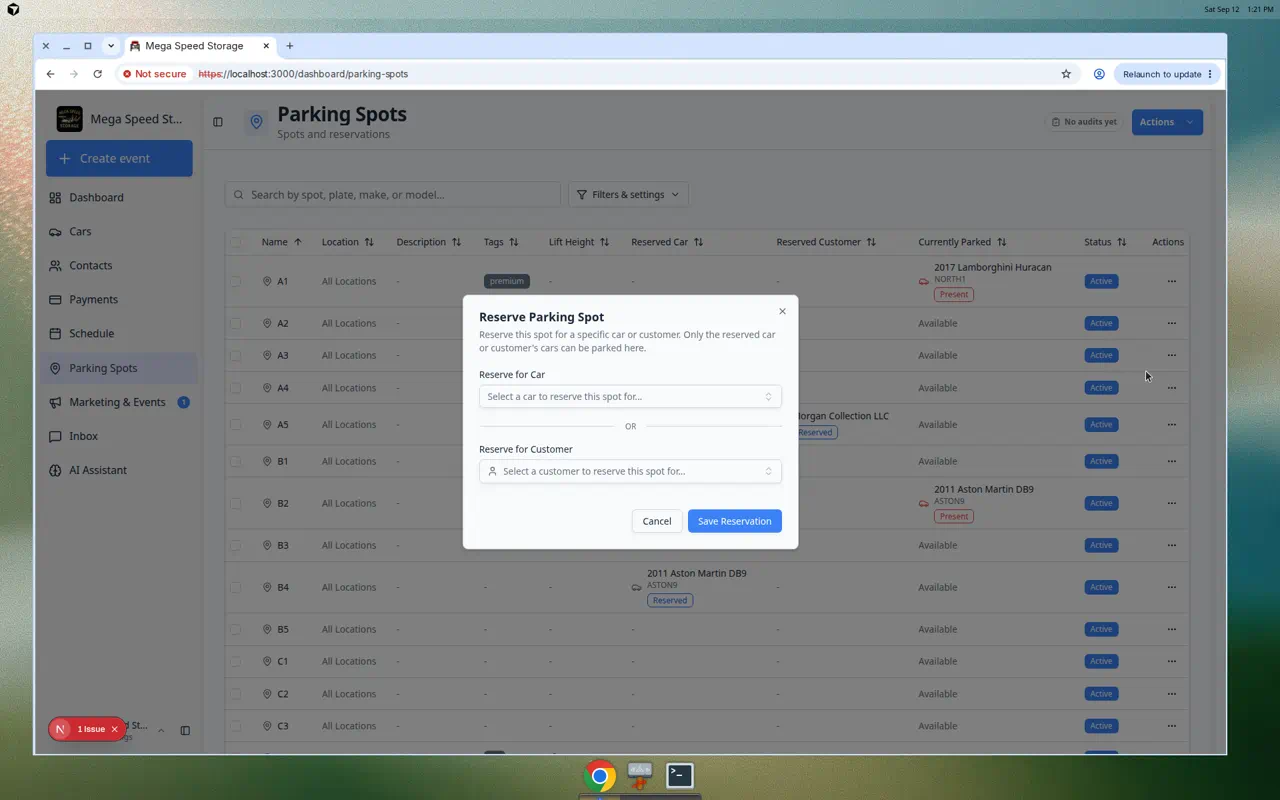This screenshot has height=800, width=1280.
Task: Open a new browser tab
Action: (x=290, y=46)
